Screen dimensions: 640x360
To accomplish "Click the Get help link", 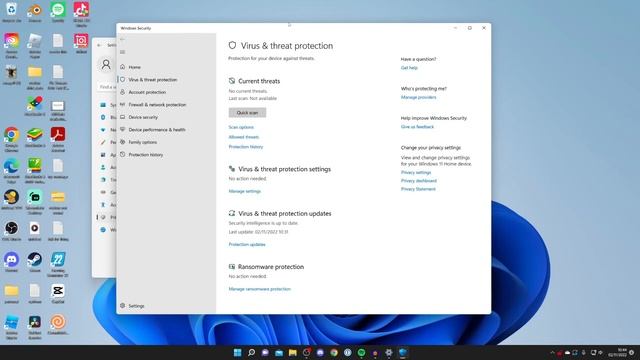I will click(x=409, y=68).
